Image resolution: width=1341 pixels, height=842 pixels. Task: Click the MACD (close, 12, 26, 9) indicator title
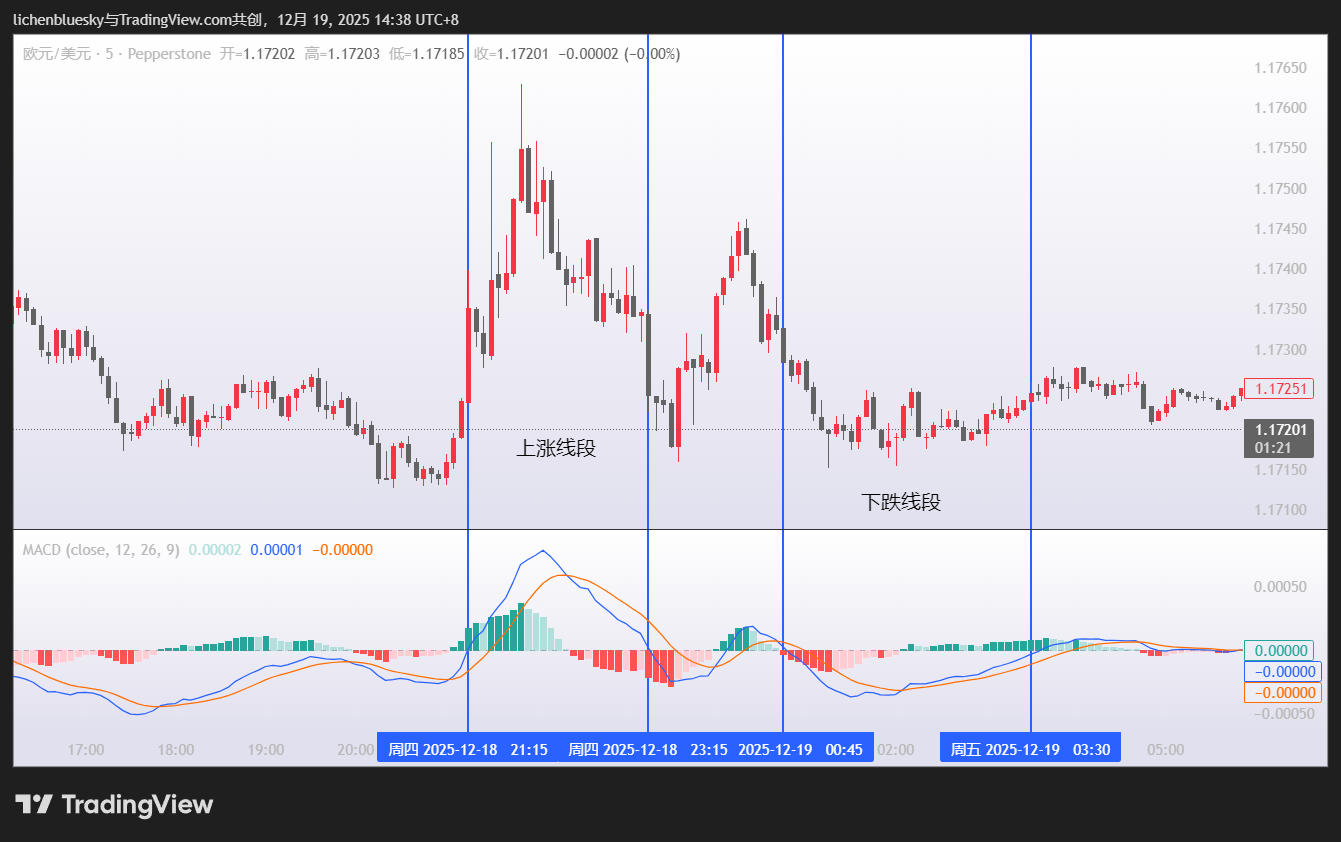pos(101,549)
